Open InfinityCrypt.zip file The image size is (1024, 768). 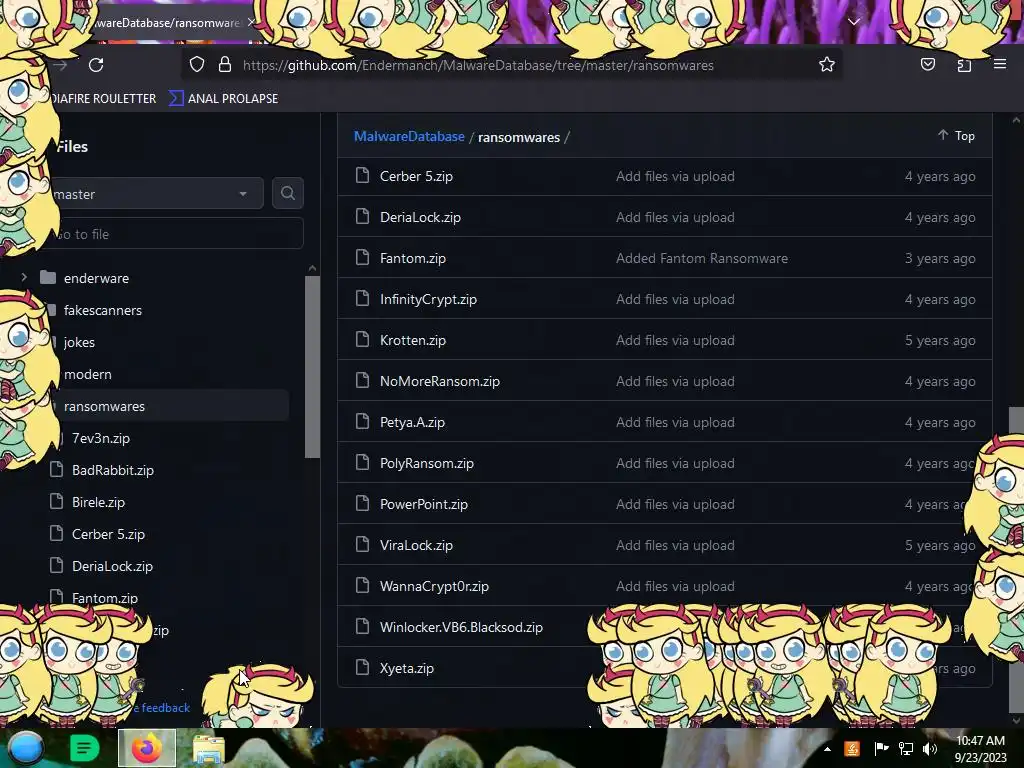[428, 299]
